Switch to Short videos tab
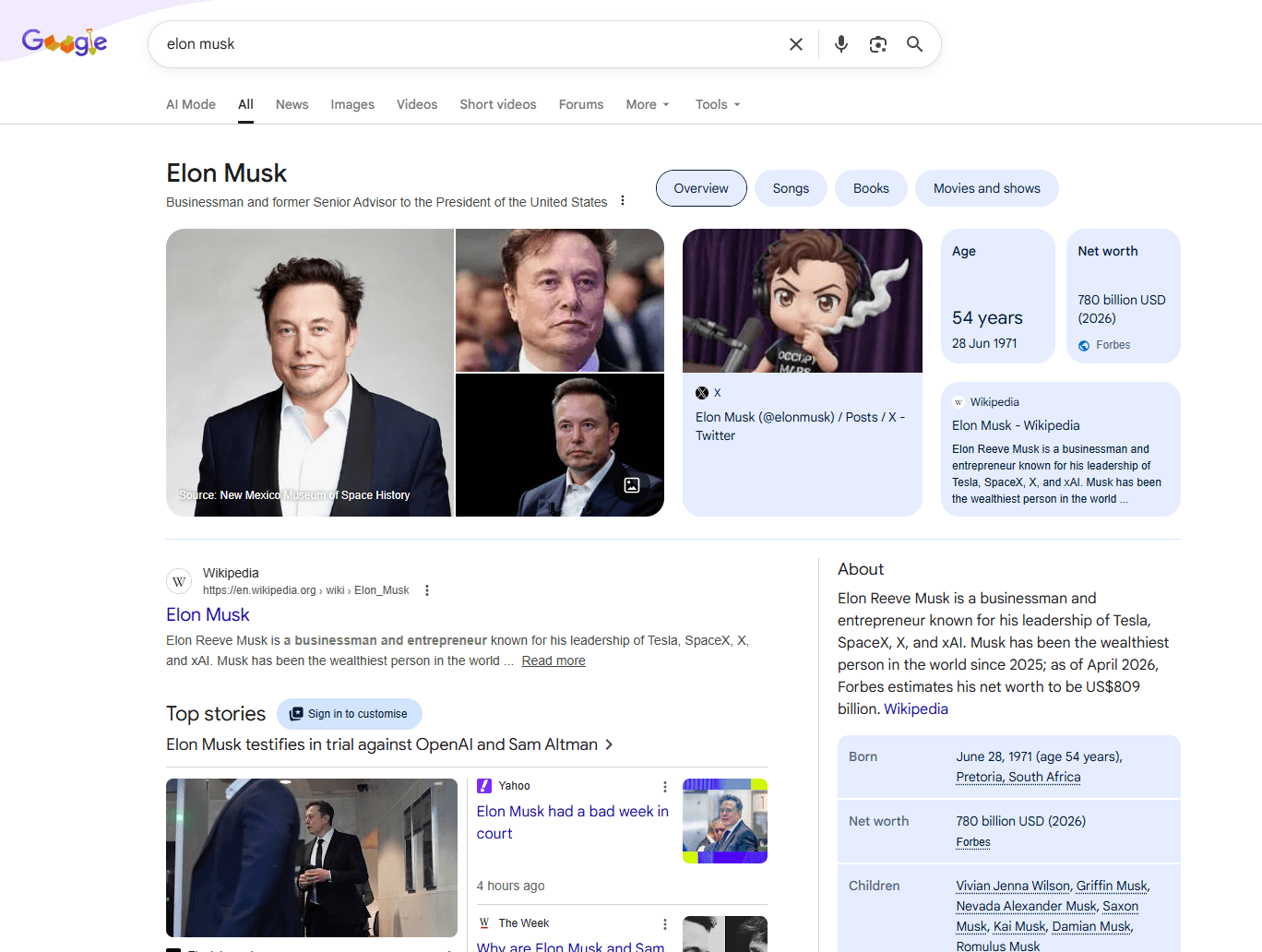This screenshot has width=1262, height=952. coord(498,104)
